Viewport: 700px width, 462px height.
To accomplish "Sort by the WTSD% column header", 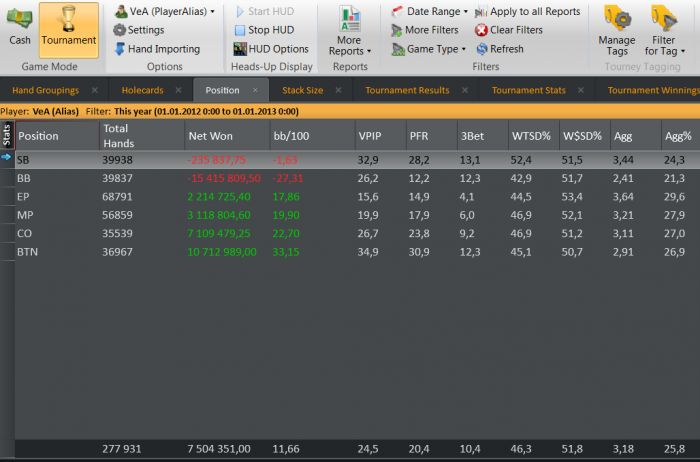I will tap(533, 136).
